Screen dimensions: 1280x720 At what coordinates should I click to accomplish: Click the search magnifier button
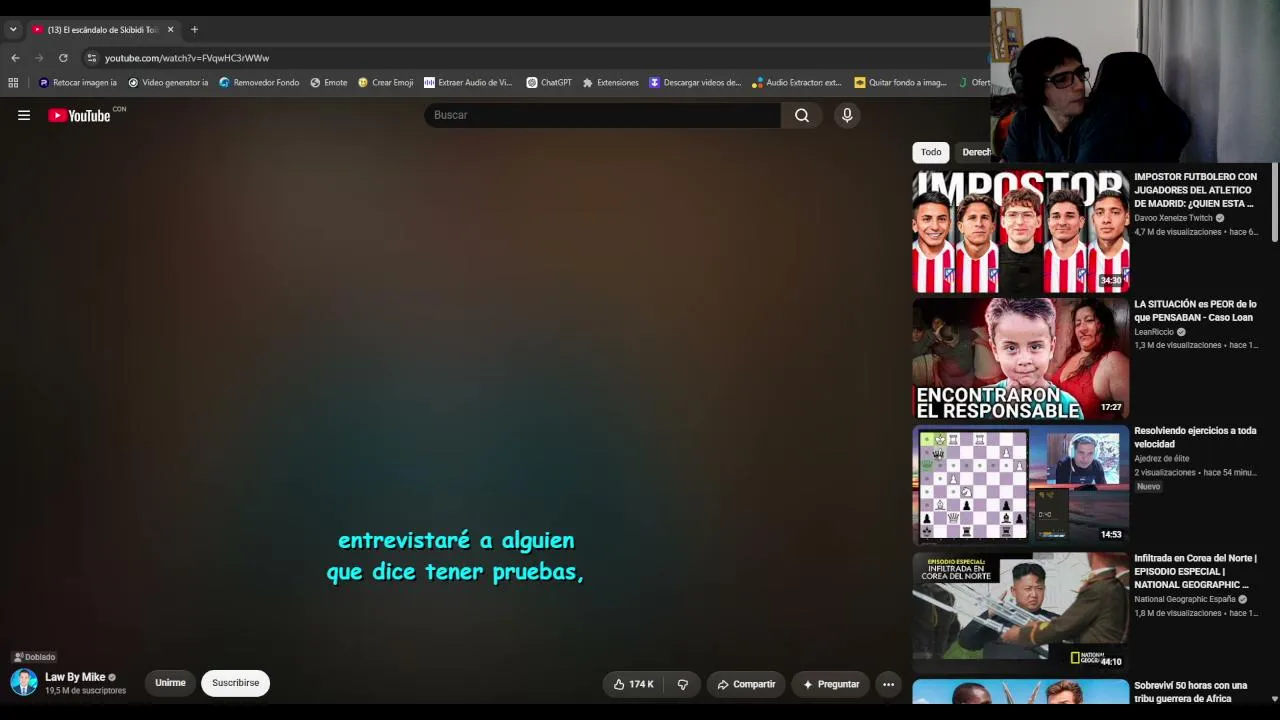(x=802, y=115)
